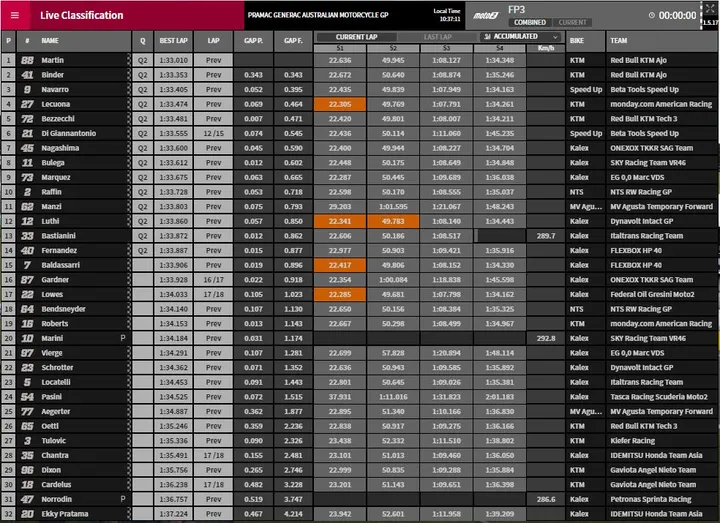720x523 pixels.
Task: Click speed value 289.7
Action: 546,236
